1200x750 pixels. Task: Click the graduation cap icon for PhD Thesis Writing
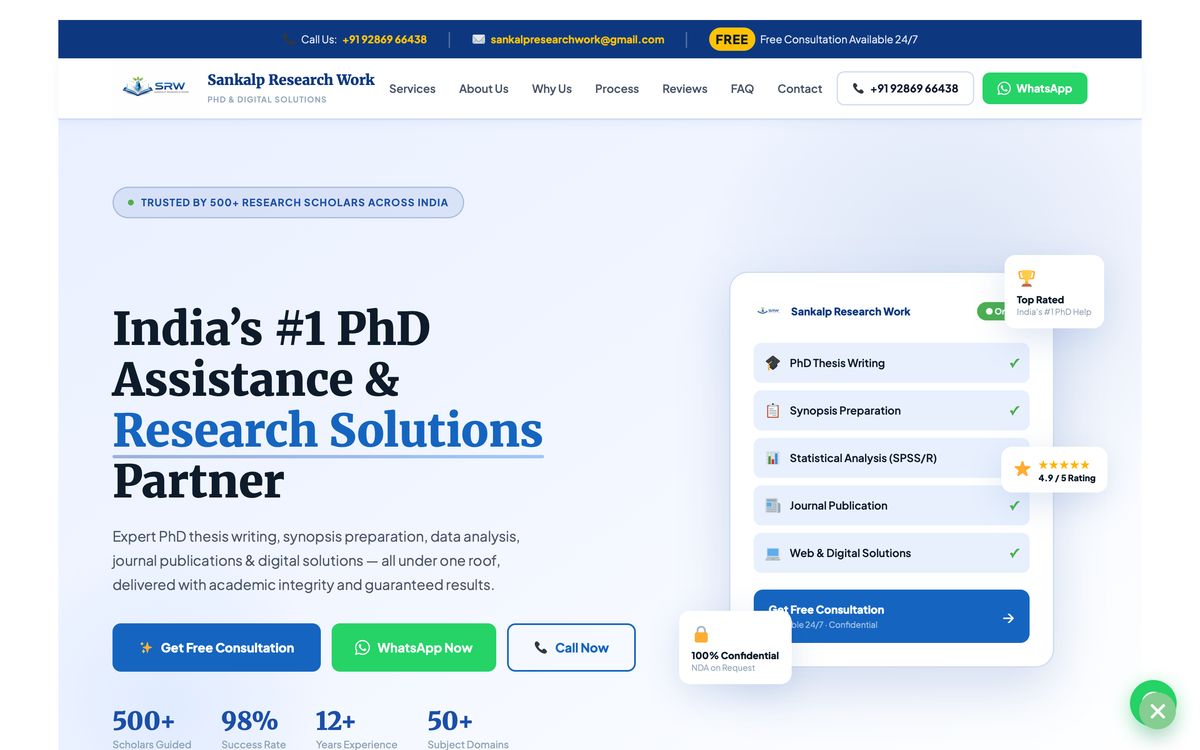[773, 363]
